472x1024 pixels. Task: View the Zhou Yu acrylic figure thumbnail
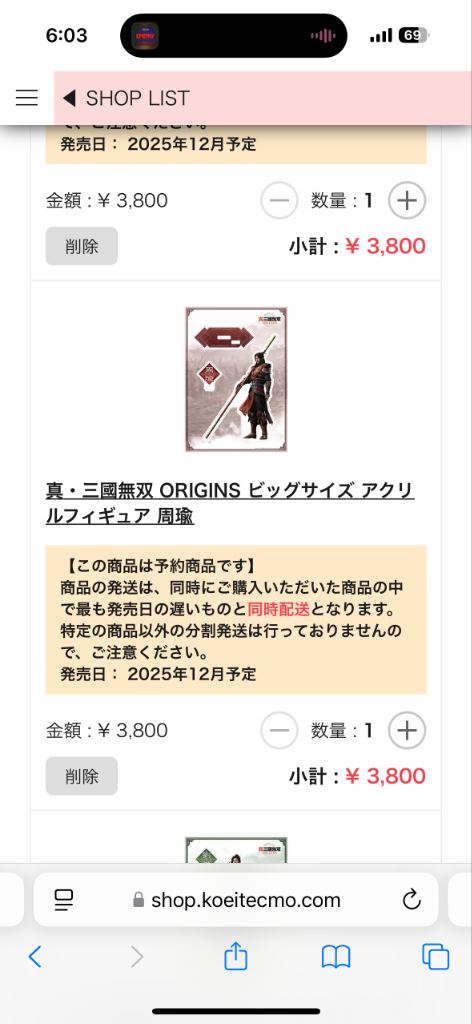point(236,379)
